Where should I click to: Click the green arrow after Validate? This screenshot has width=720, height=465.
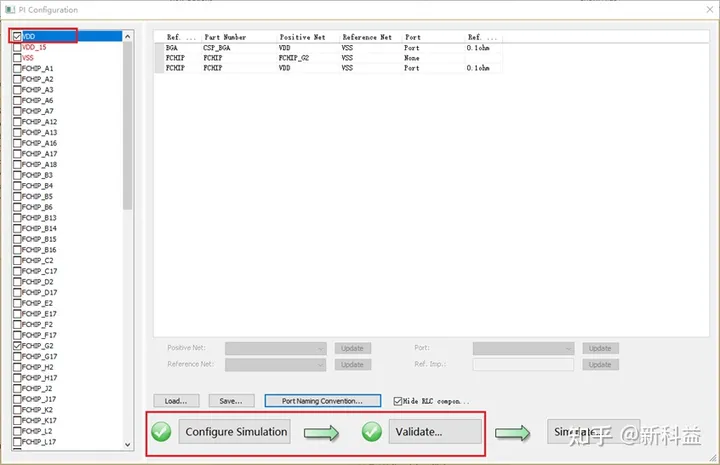512,432
